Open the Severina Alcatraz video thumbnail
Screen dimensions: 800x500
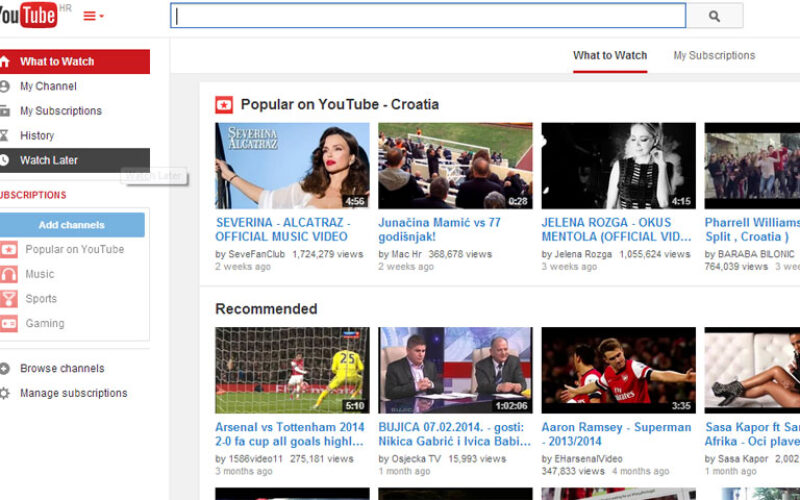coord(292,166)
